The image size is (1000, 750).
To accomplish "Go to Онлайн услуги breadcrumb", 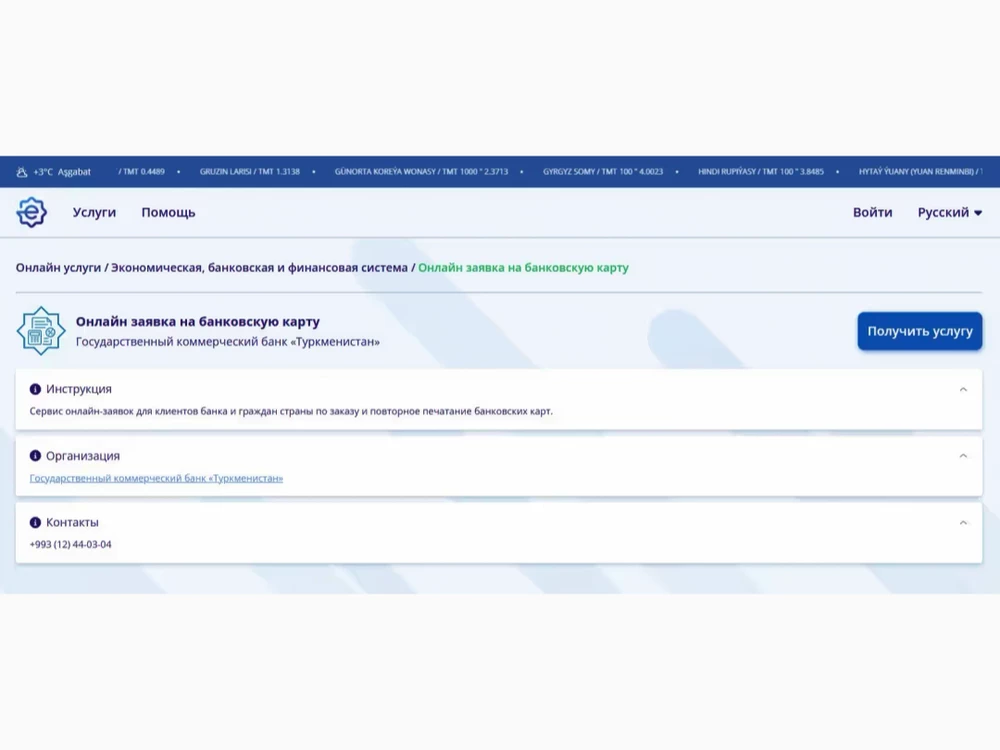I will 59,268.
